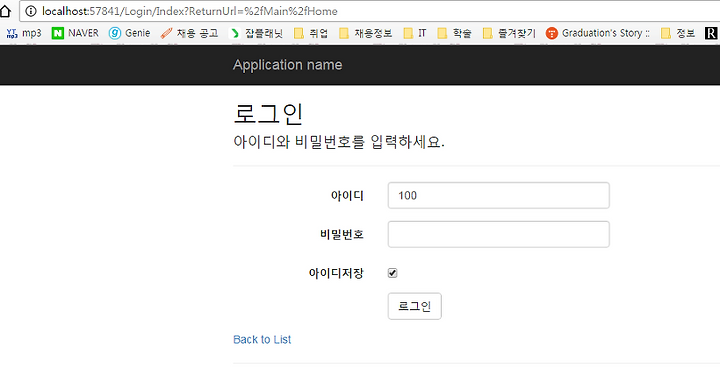
Task: Open the 정보 bookmark folder
Action: pyautogui.click(x=678, y=33)
